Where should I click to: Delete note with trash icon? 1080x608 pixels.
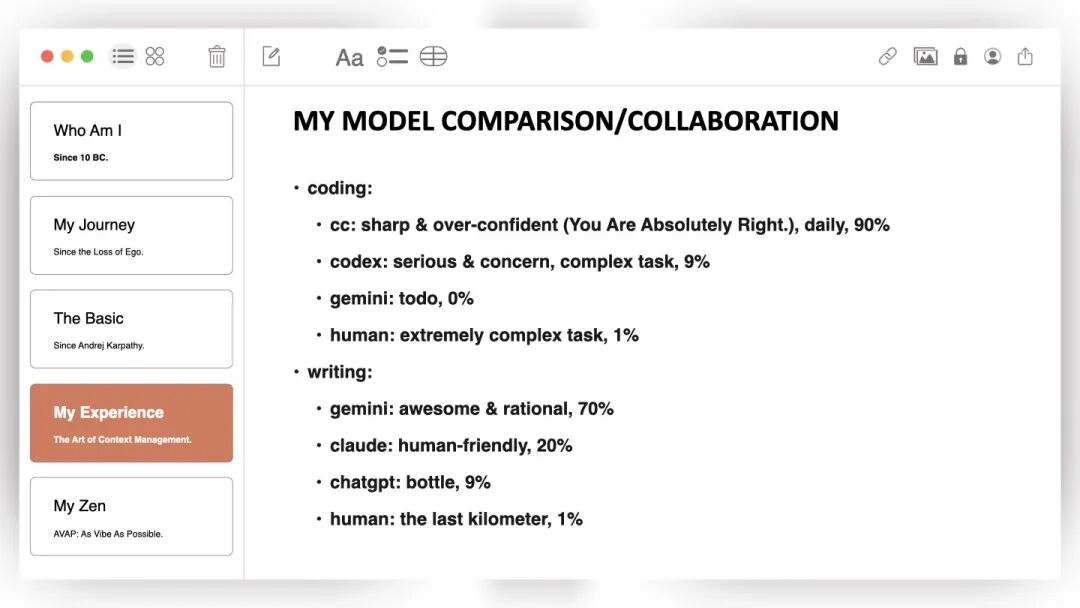[217, 56]
